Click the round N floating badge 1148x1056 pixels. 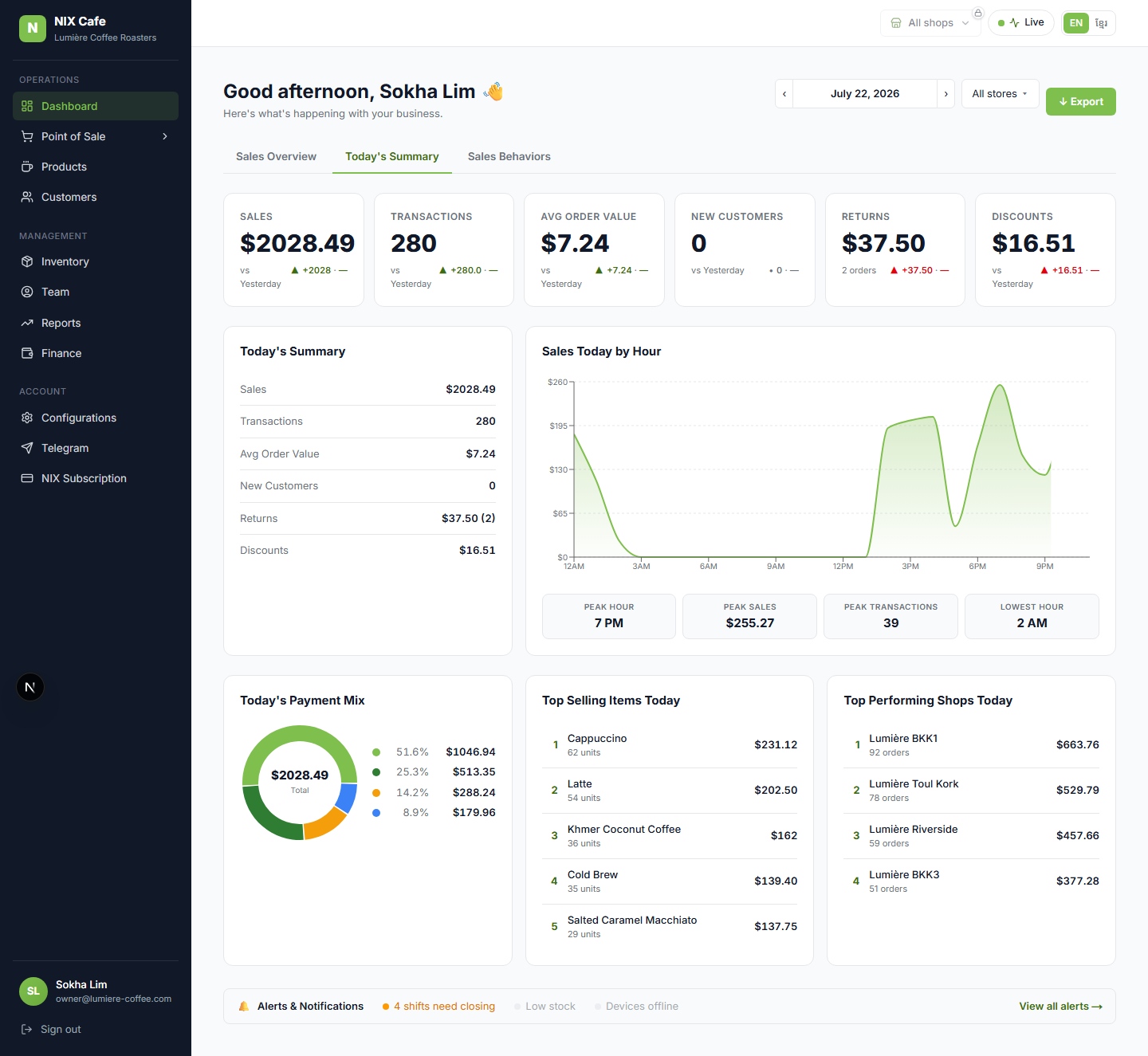[30, 687]
